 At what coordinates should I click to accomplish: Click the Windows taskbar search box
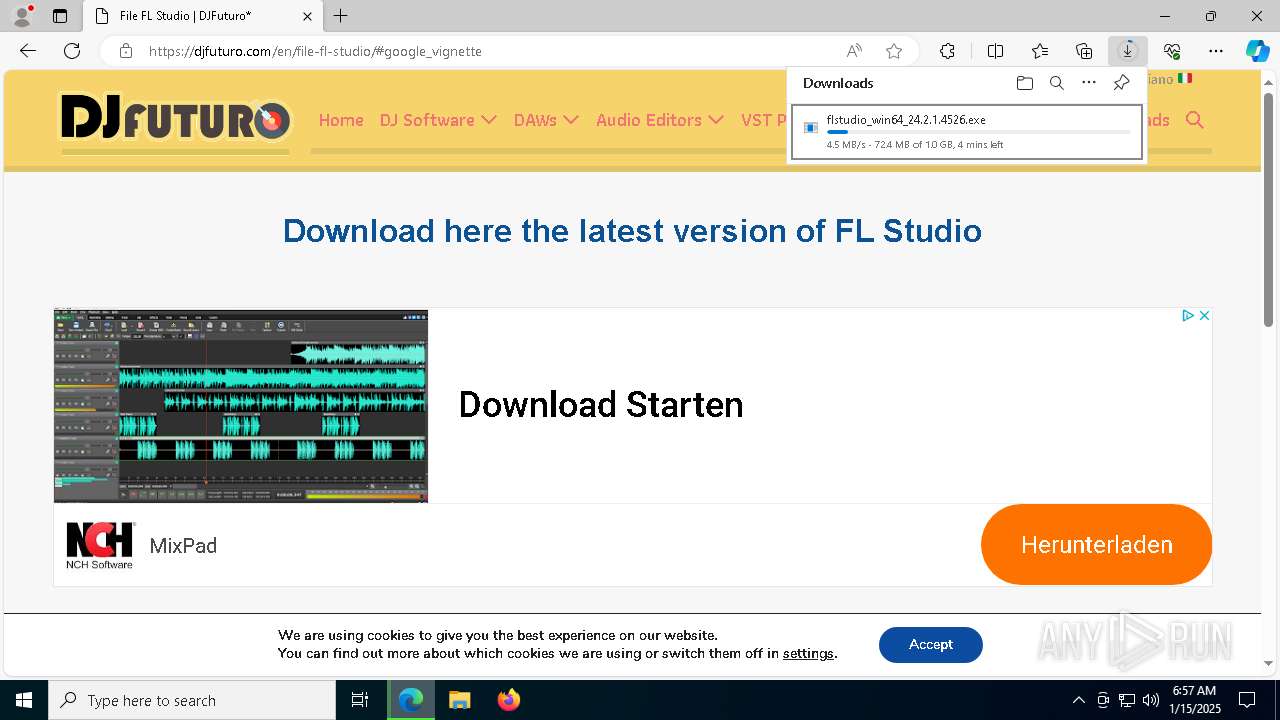pyautogui.click(x=192, y=700)
